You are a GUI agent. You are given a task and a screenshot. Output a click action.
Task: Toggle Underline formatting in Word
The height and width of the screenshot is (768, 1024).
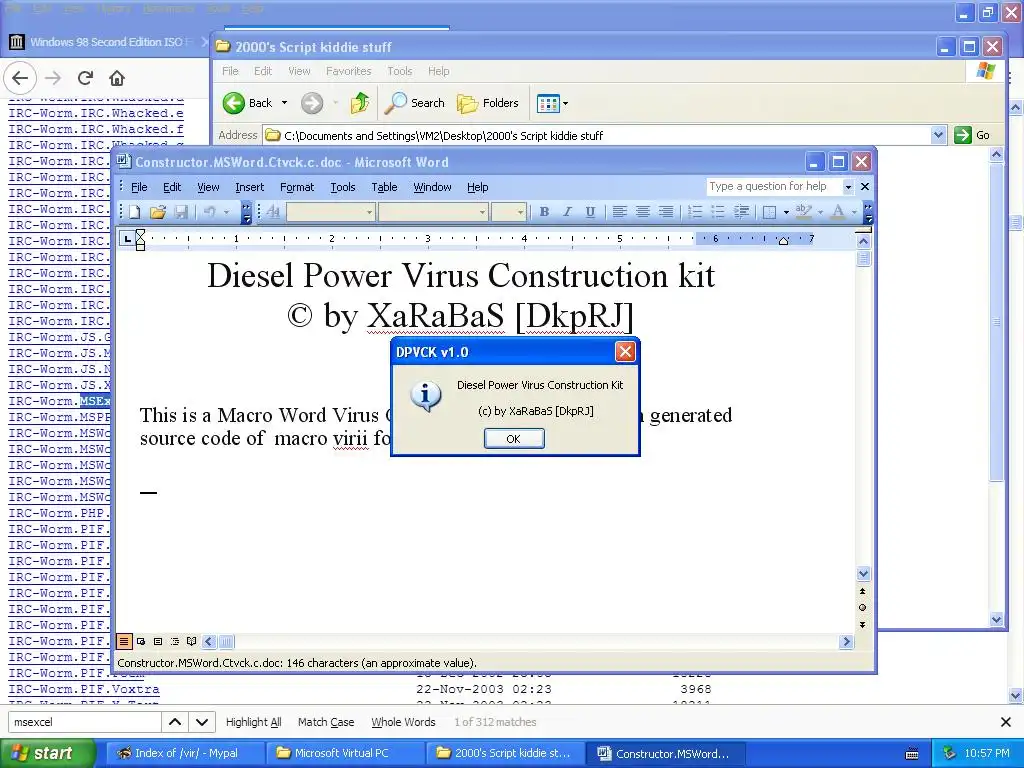590,212
